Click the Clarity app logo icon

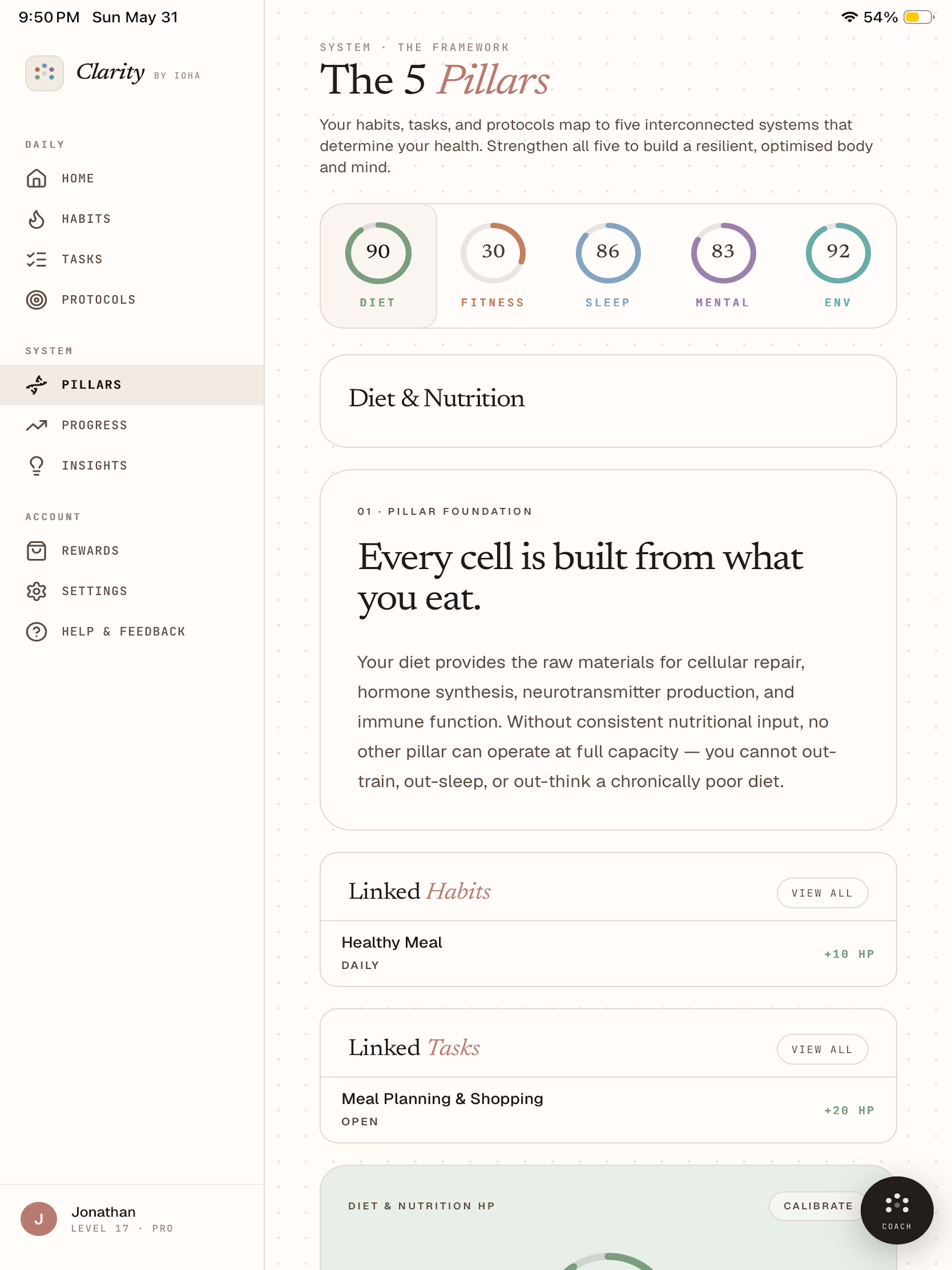[x=44, y=73]
